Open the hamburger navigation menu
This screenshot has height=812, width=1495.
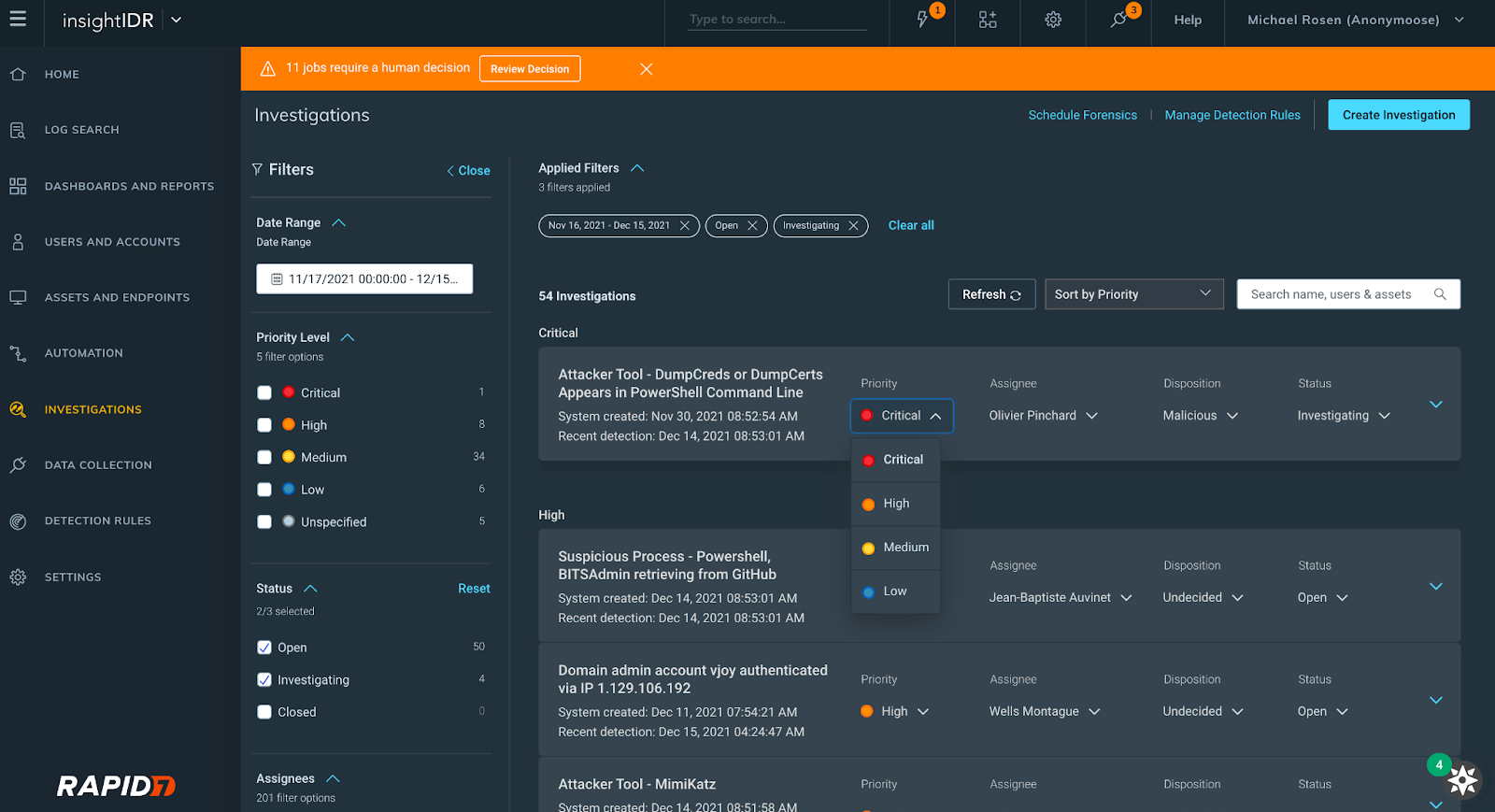click(18, 19)
